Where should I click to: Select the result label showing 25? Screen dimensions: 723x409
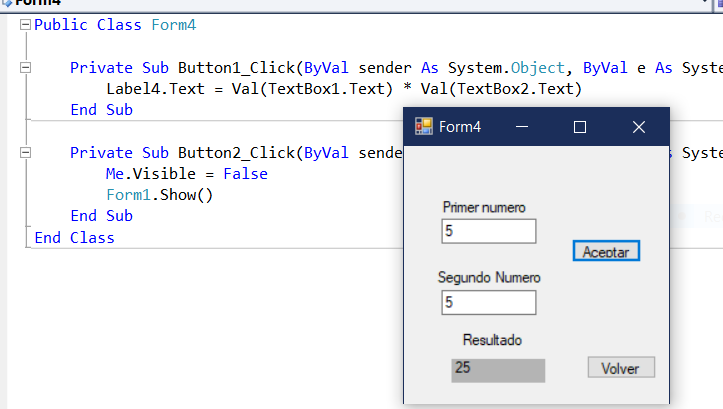pyautogui.click(x=498, y=371)
